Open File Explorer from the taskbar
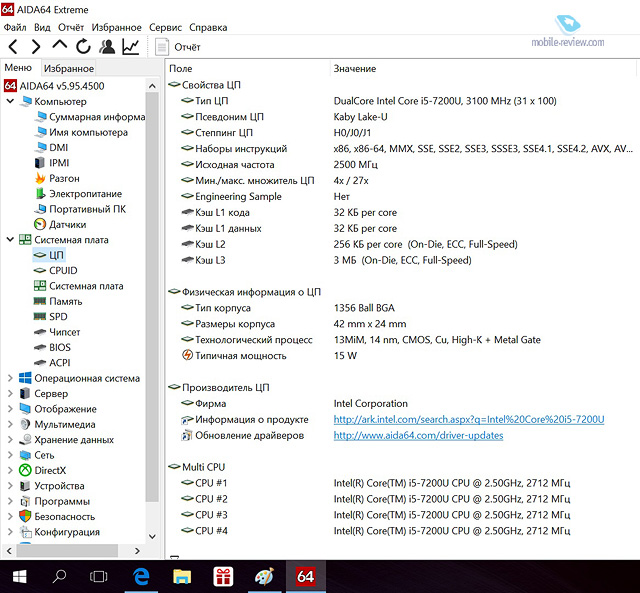Image resolution: width=640 pixels, height=593 pixels. pos(182,576)
